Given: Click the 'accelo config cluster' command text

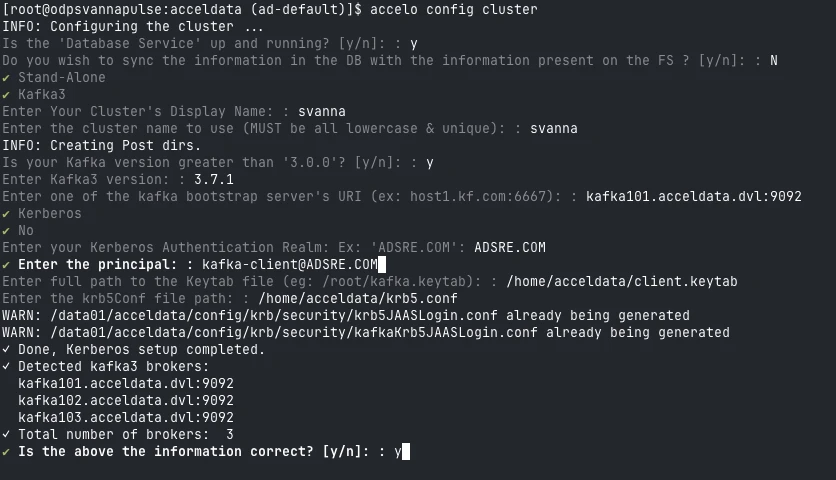Looking at the screenshot, I should click(x=453, y=9).
